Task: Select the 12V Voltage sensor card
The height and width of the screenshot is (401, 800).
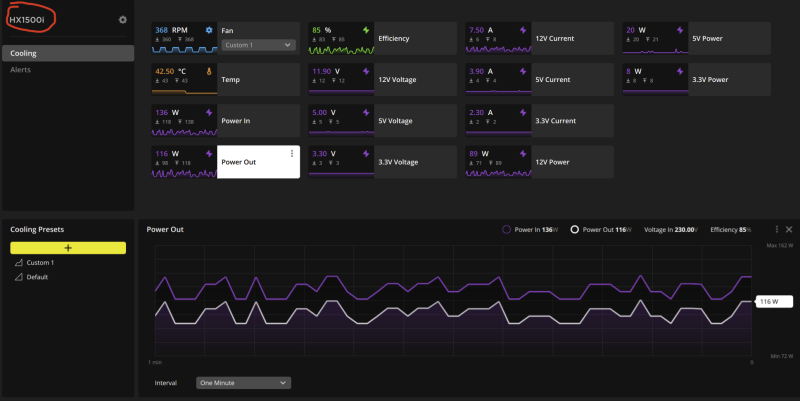Action: point(383,80)
